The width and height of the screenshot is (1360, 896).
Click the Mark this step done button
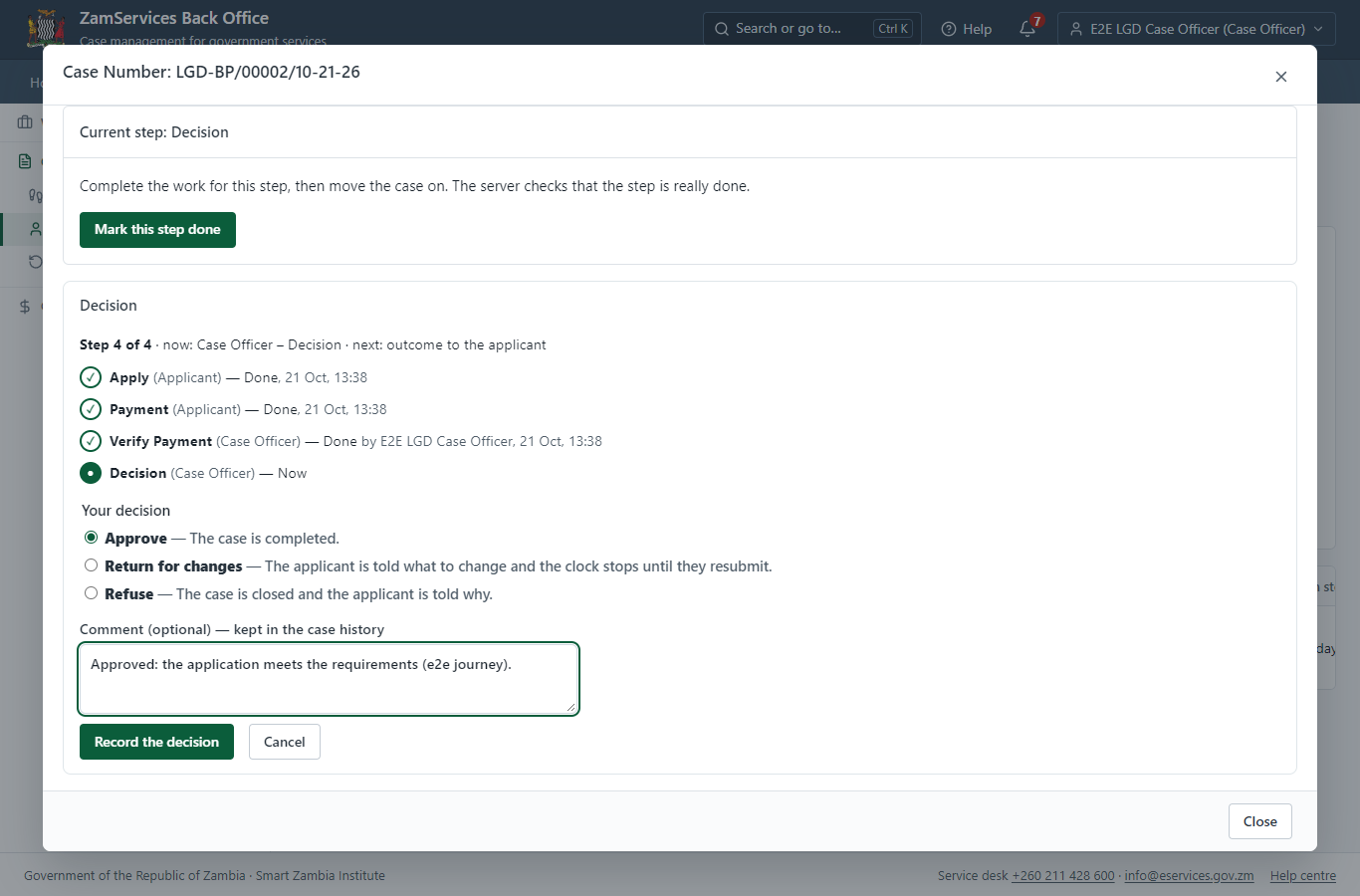click(157, 230)
